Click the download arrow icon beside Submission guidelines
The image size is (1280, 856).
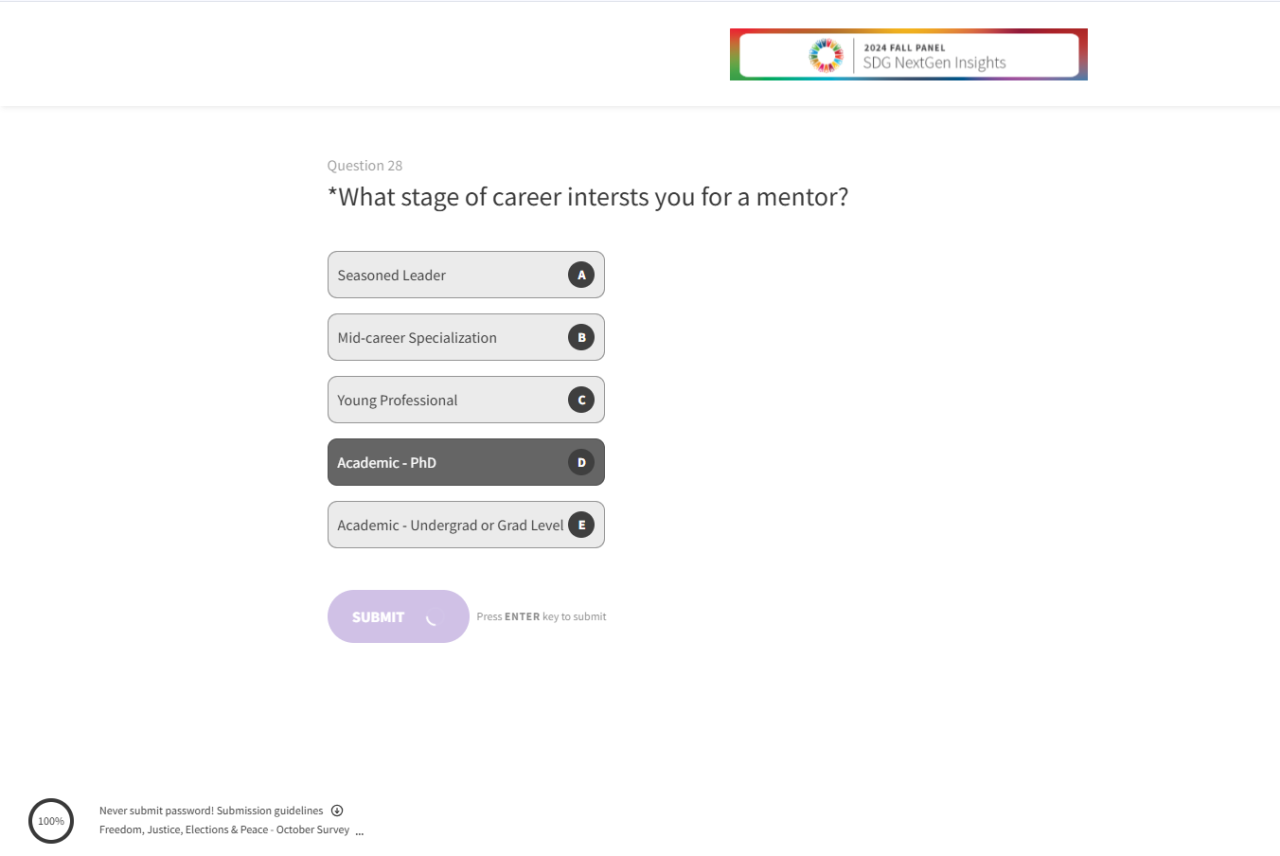click(x=337, y=811)
